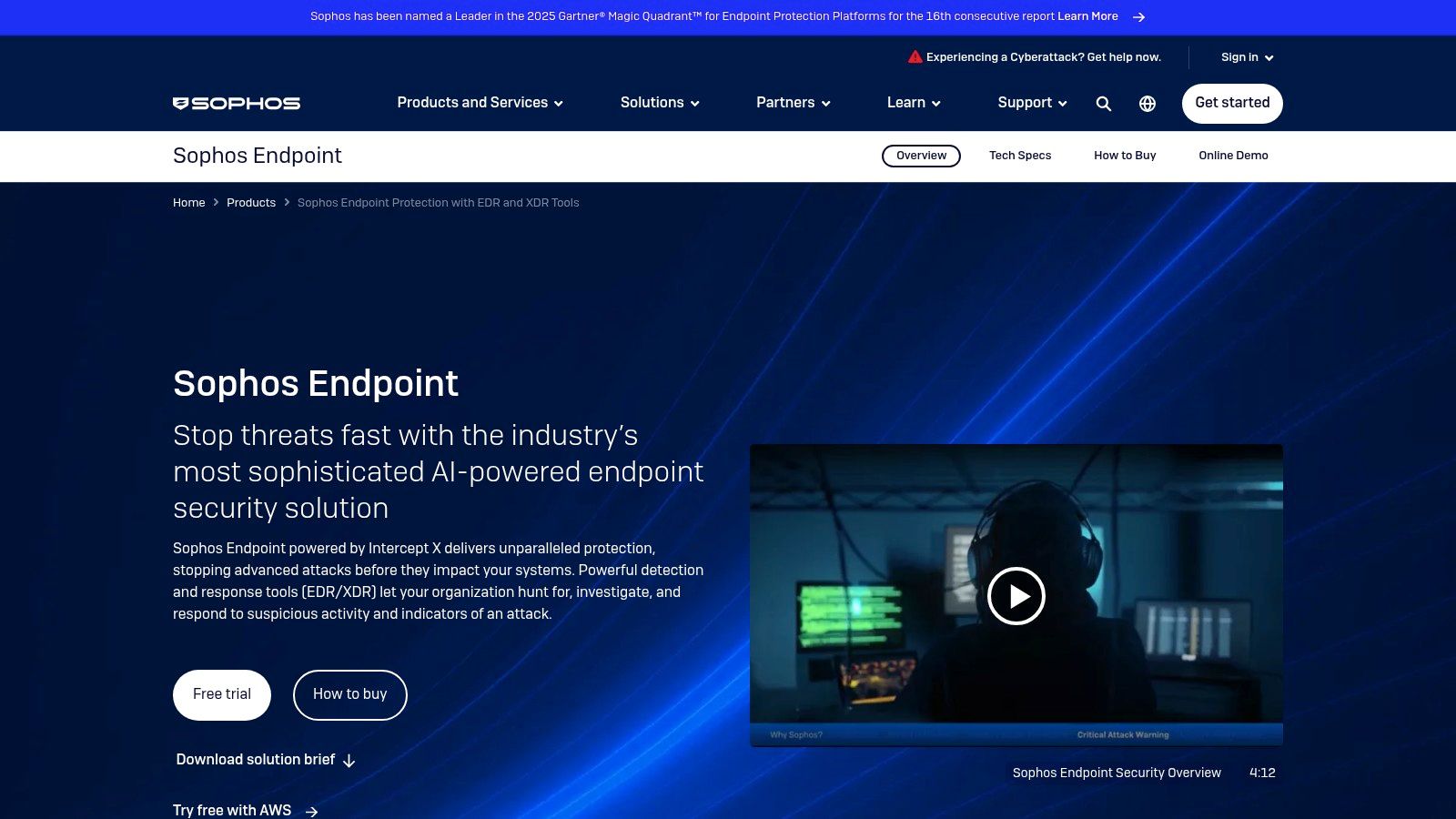Viewport: 1456px width, 819px height.
Task: Click the Get started button
Action: [x=1232, y=103]
